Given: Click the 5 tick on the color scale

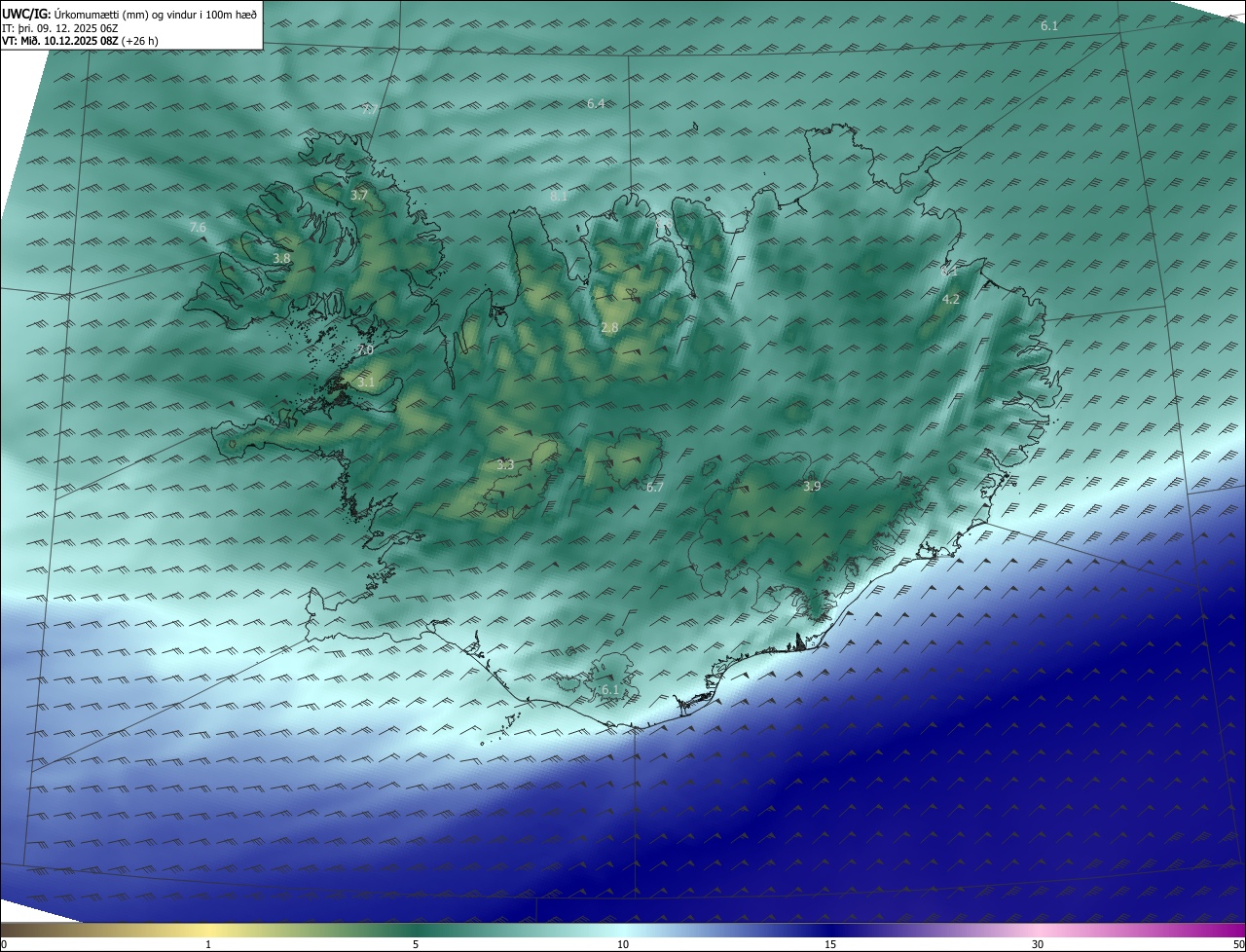Looking at the screenshot, I should click(x=416, y=944).
